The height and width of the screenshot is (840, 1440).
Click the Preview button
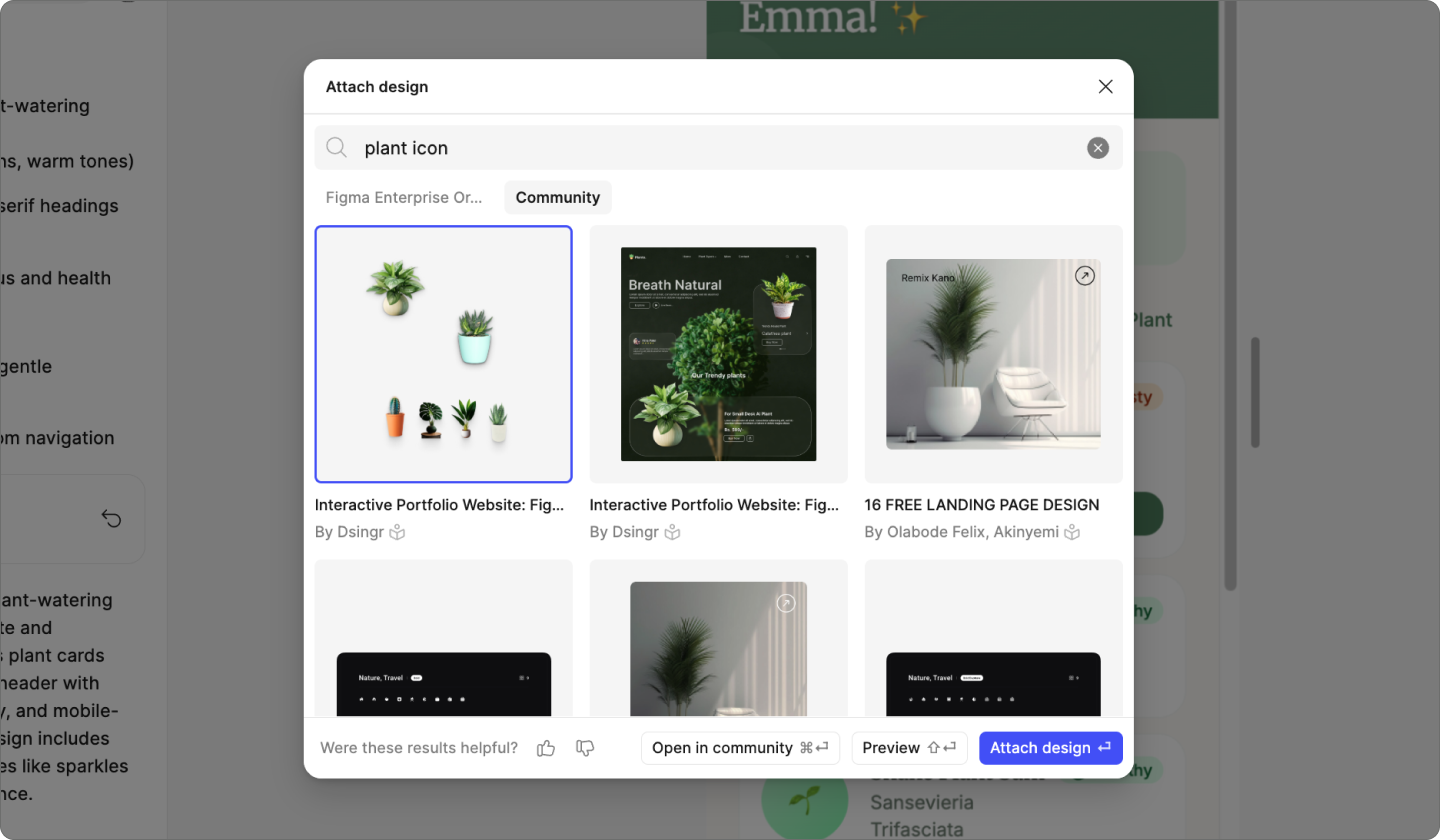pyautogui.click(x=909, y=747)
